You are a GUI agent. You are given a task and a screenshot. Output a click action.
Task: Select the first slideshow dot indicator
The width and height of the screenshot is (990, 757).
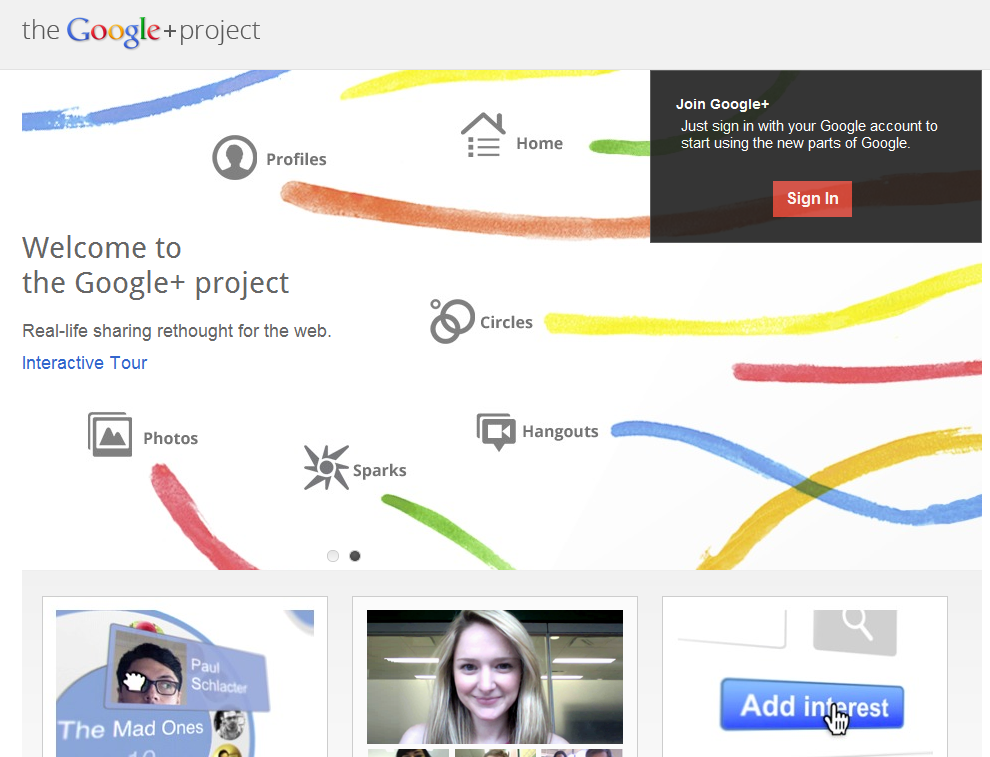coord(333,556)
